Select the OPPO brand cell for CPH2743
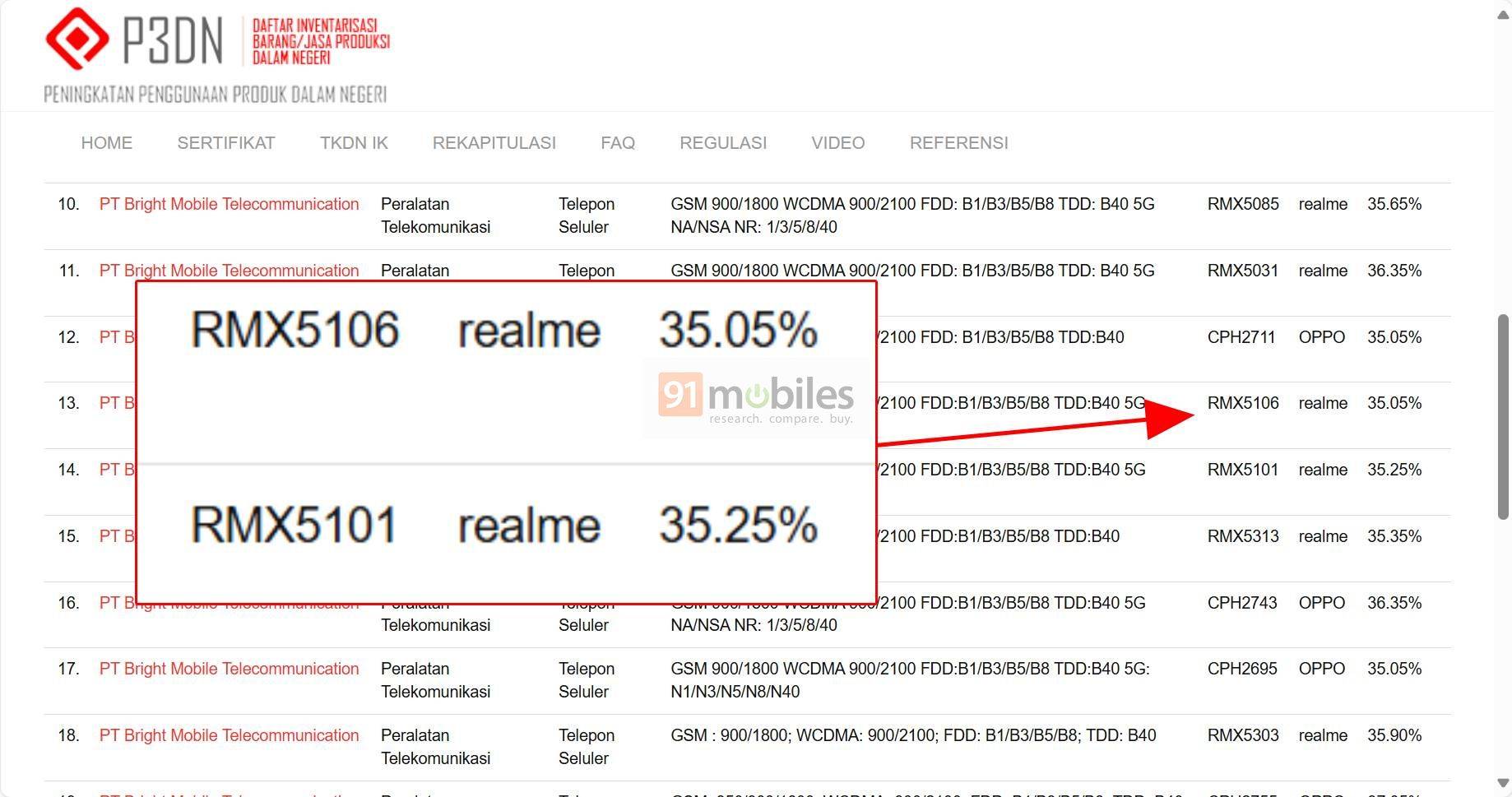 (x=1322, y=603)
